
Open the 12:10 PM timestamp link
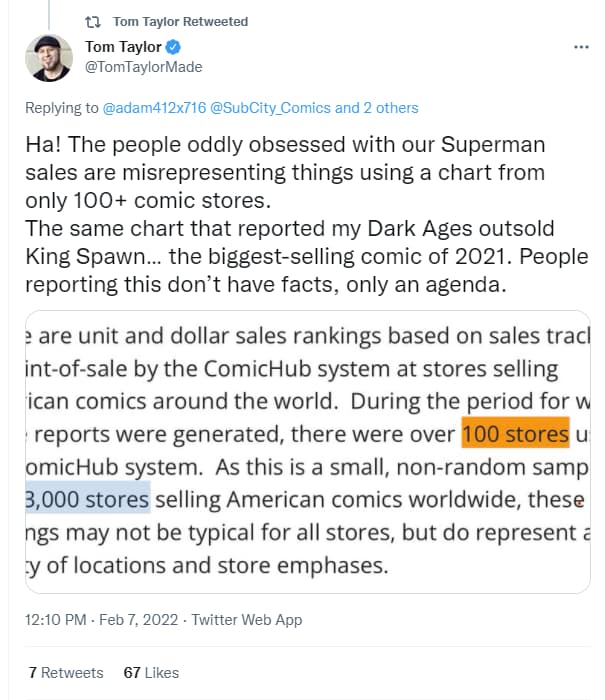tap(55, 620)
